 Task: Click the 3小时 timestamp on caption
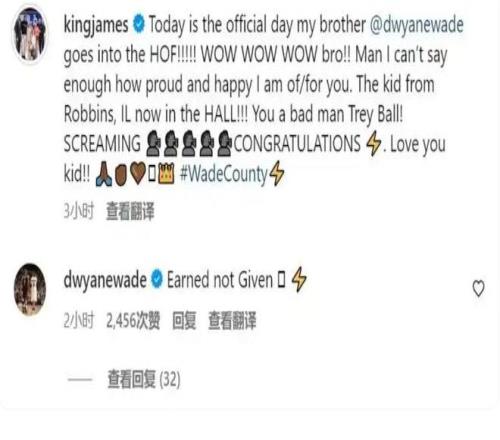point(79,211)
